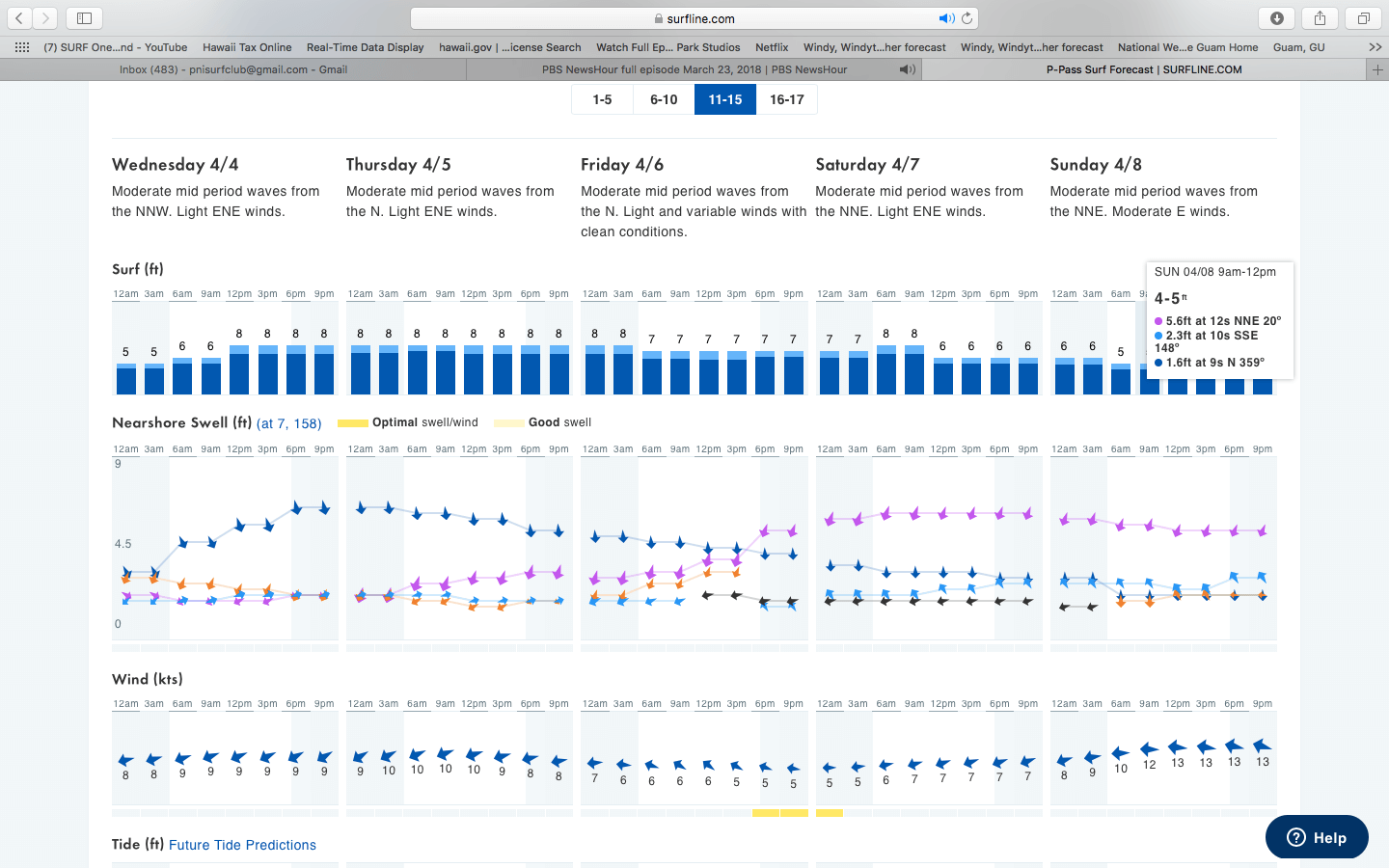Click Thursday 9pm wind arrow 8 kts

tap(558, 760)
